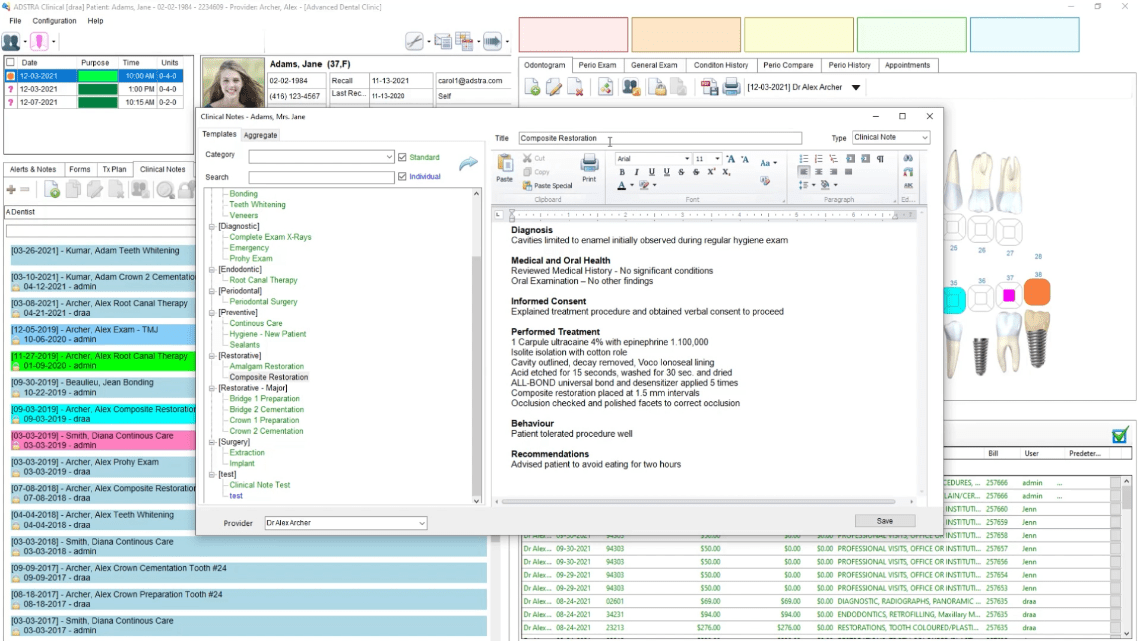The image size is (1140, 641).
Task: Click the delete document icon in Odontogram toolbar
Action: pos(575,88)
